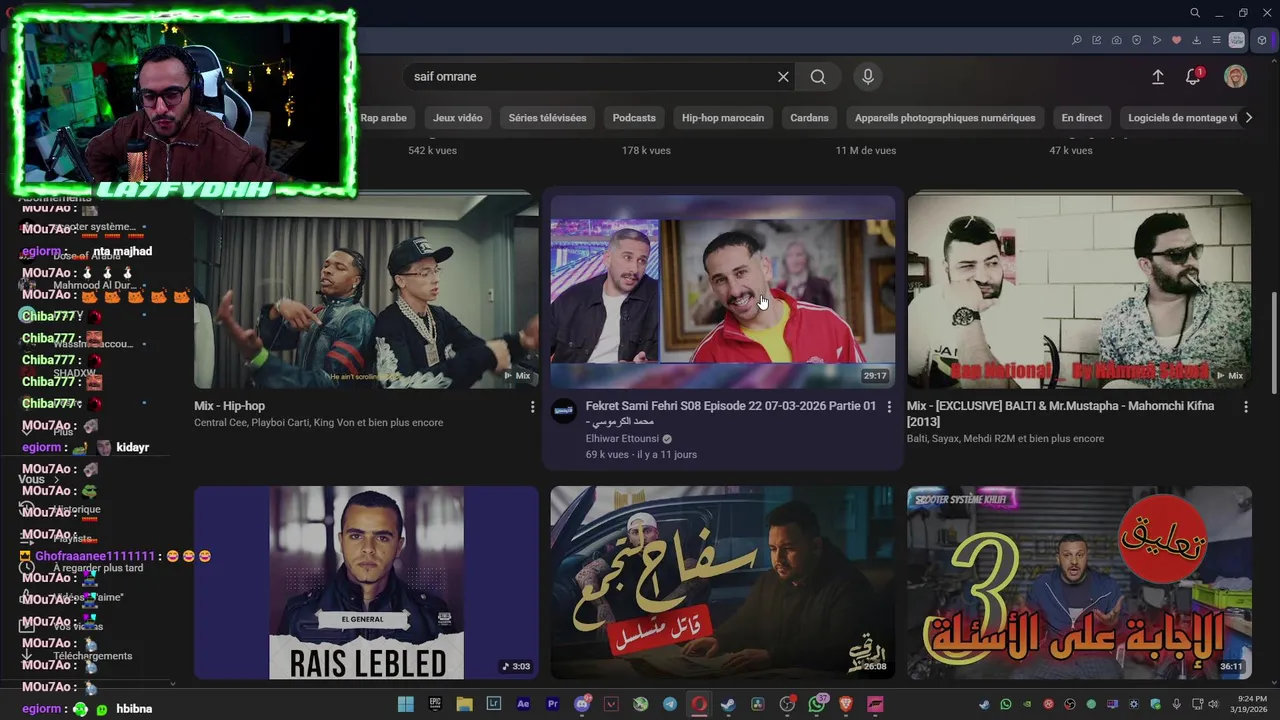The width and height of the screenshot is (1280, 720).
Task: Select the Logiciels de montage chip
Action: point(1182,118)
